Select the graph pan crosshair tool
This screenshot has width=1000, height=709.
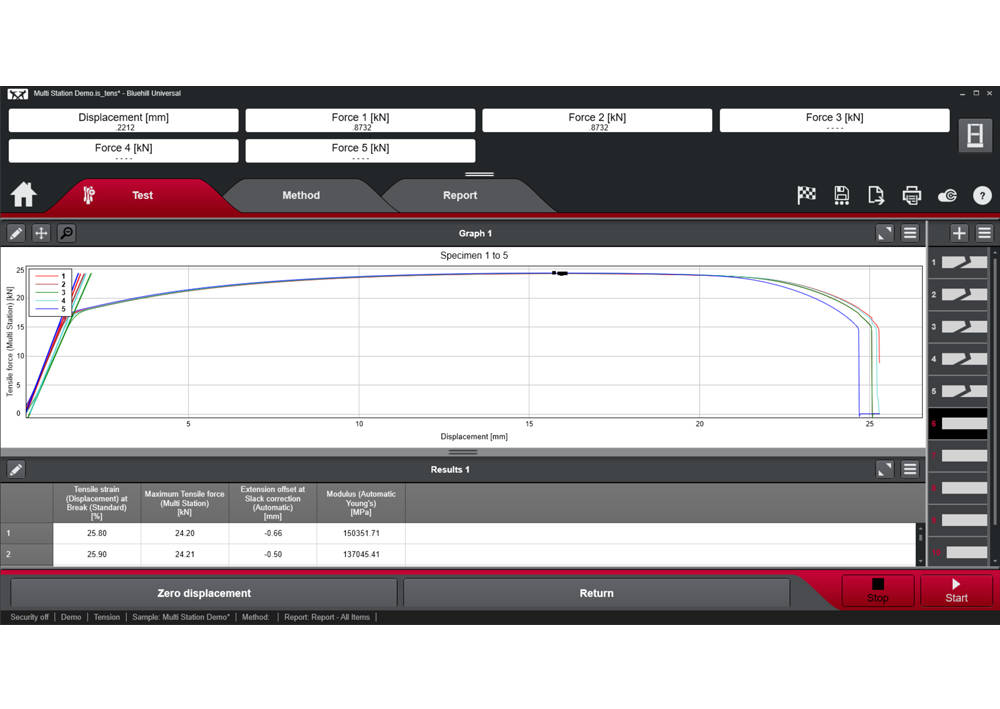[41, 233]
